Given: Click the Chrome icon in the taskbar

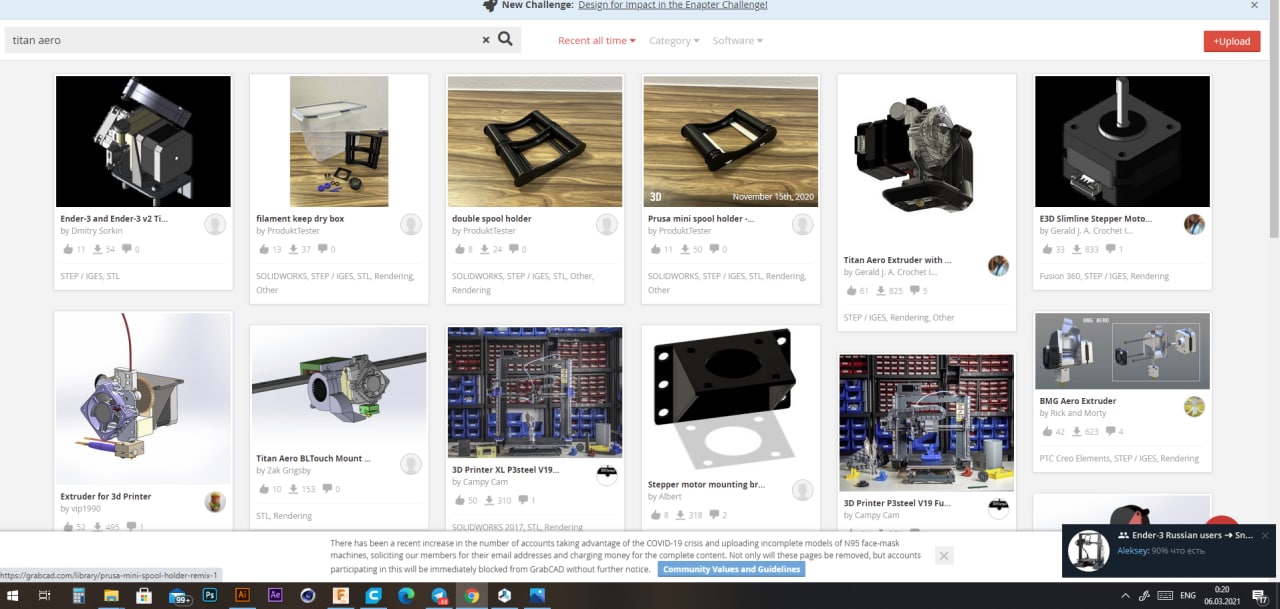Looking at the screenshot, I should point(471,595).
